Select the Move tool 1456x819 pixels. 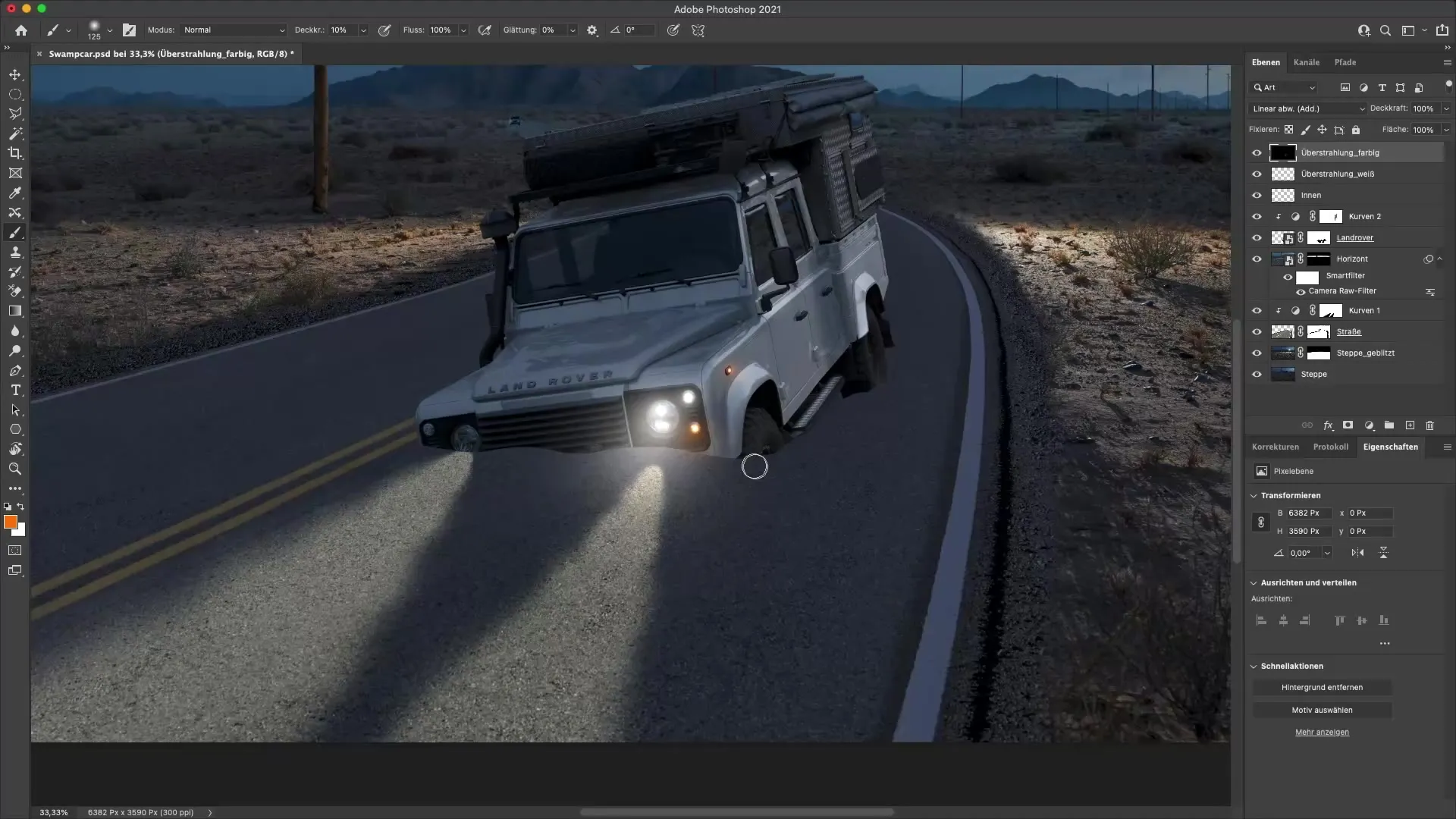(15, 74)
